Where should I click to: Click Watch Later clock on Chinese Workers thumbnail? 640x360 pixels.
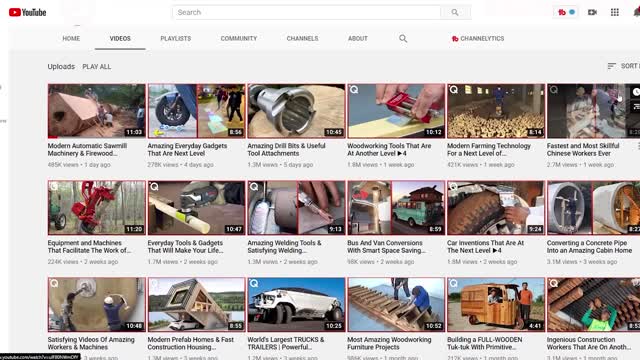tap(636, 92)
